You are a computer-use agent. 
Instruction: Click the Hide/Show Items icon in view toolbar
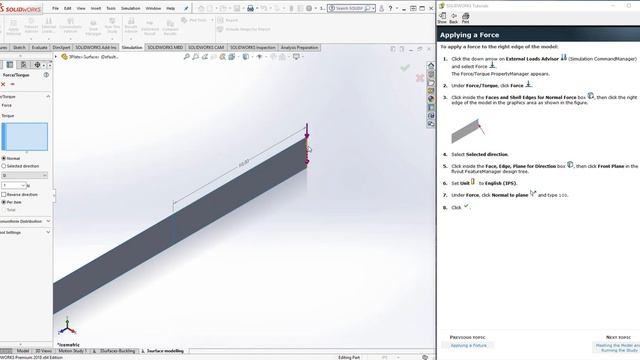[260, 57]
